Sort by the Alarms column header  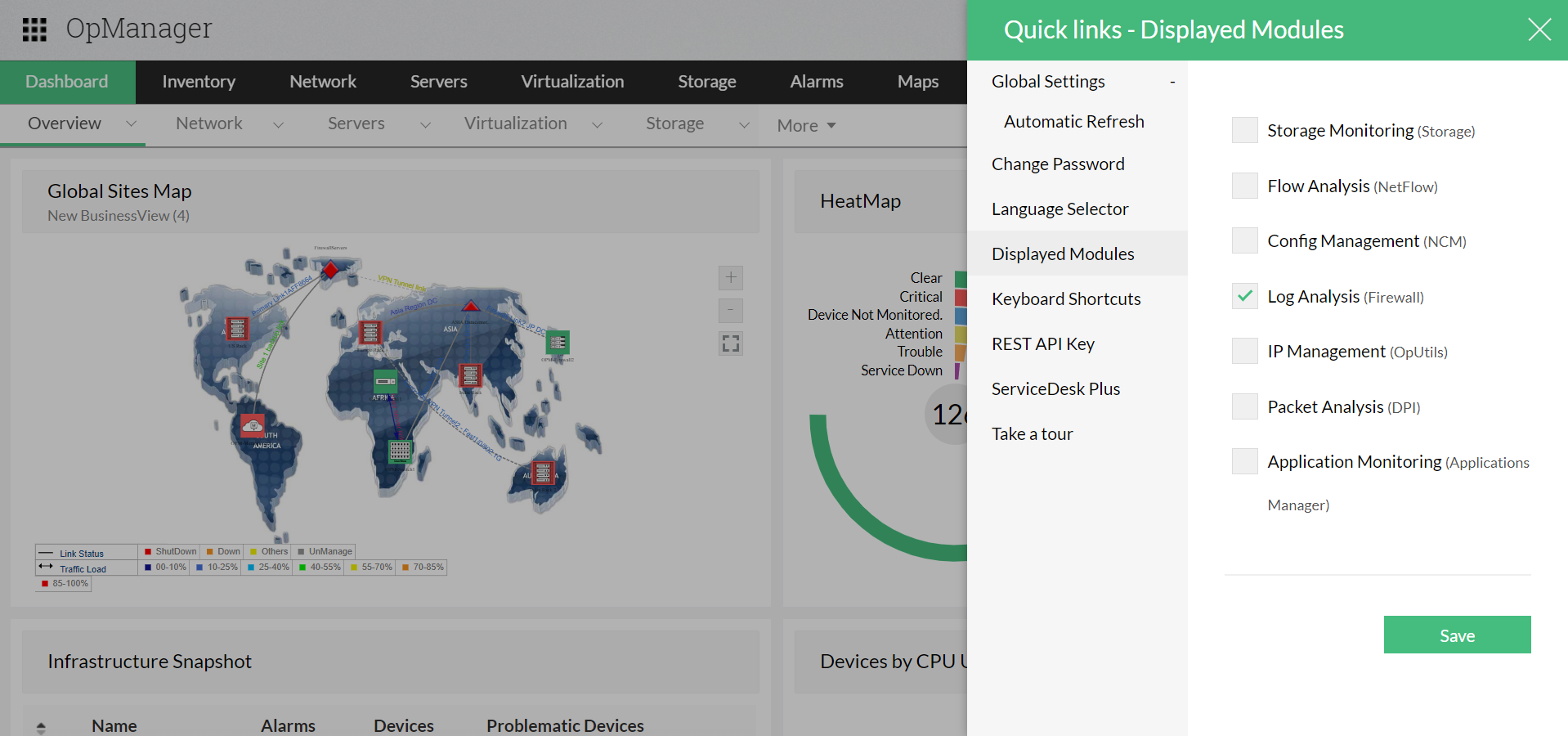(x=288, y=726)
